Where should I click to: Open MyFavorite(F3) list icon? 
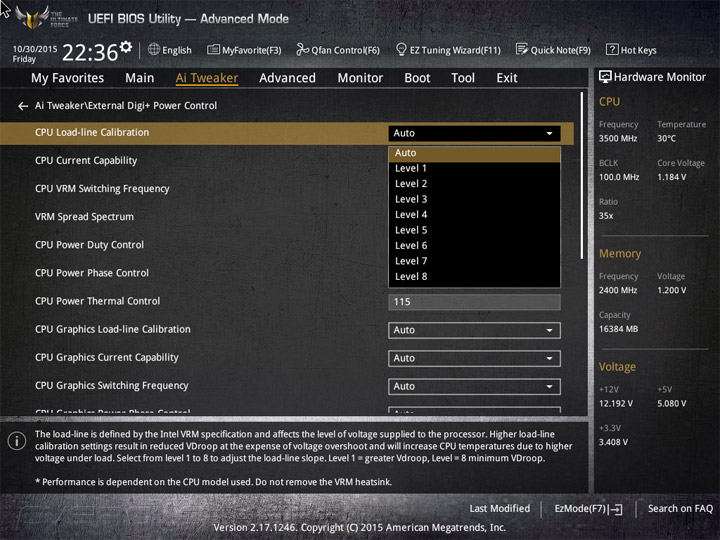213,50
